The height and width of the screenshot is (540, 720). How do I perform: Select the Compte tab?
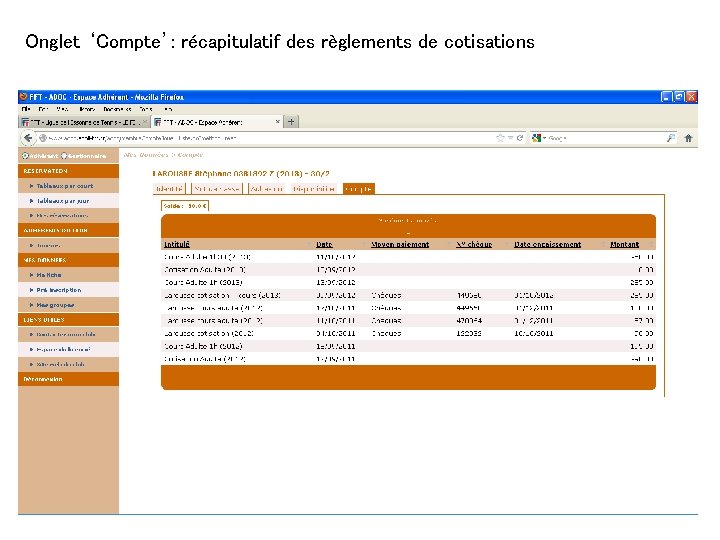click(358, 189)
